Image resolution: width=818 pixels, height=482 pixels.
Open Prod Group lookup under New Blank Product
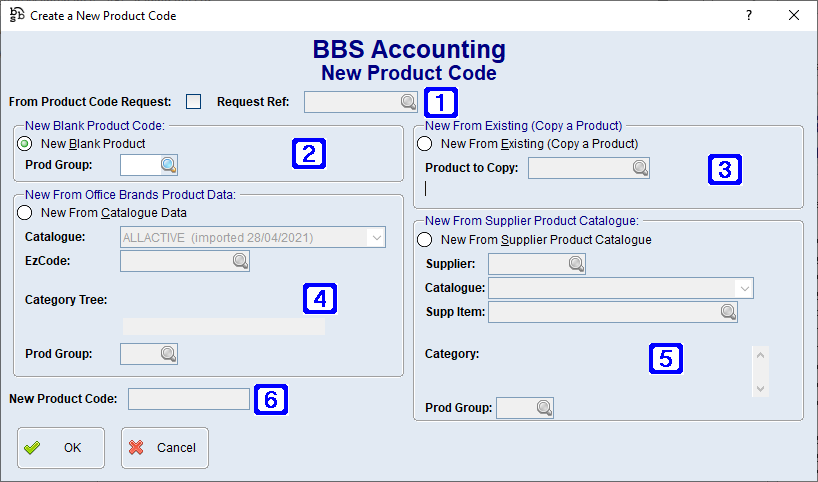tap(168, 165)
